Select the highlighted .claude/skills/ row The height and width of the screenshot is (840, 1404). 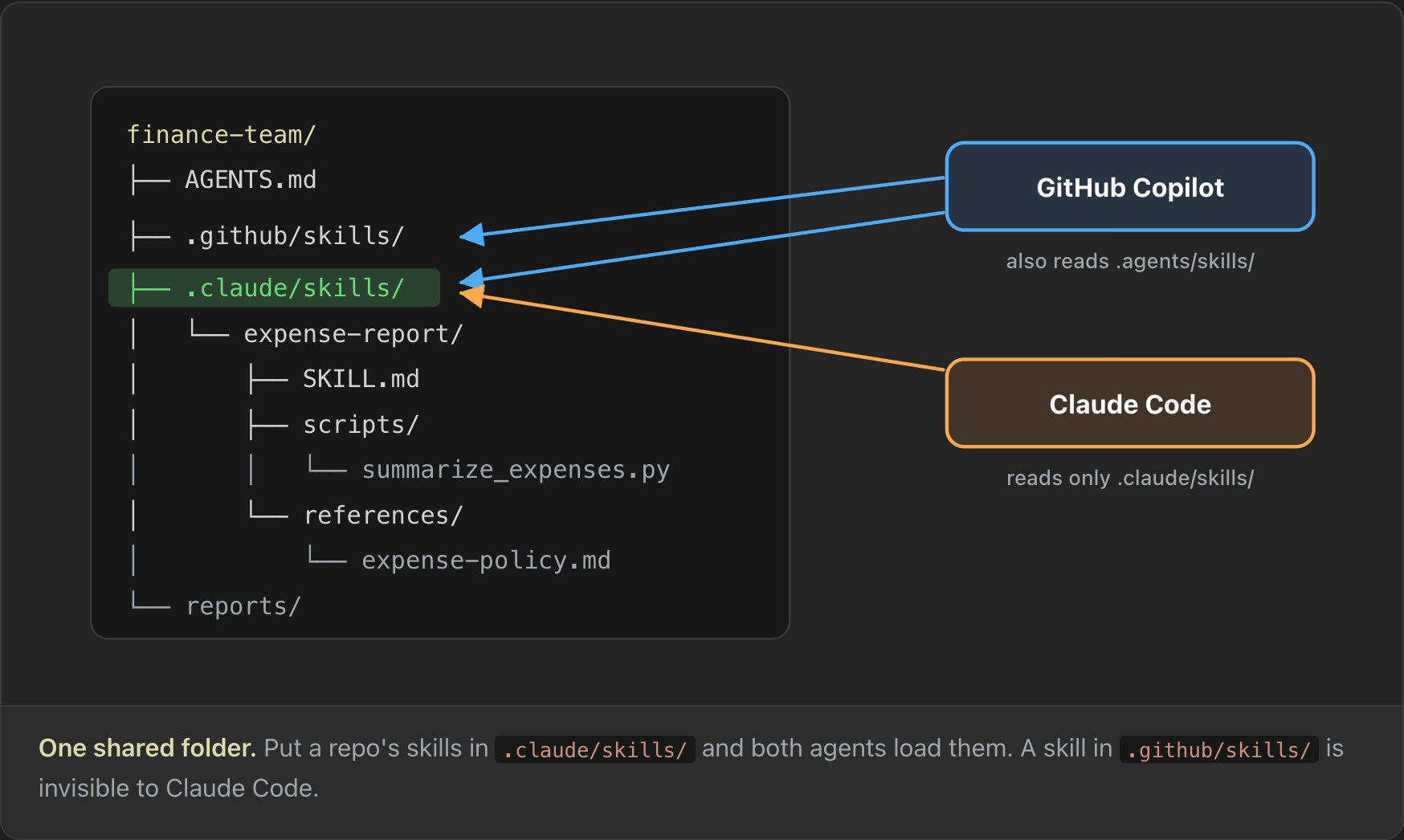pos(274,287)
